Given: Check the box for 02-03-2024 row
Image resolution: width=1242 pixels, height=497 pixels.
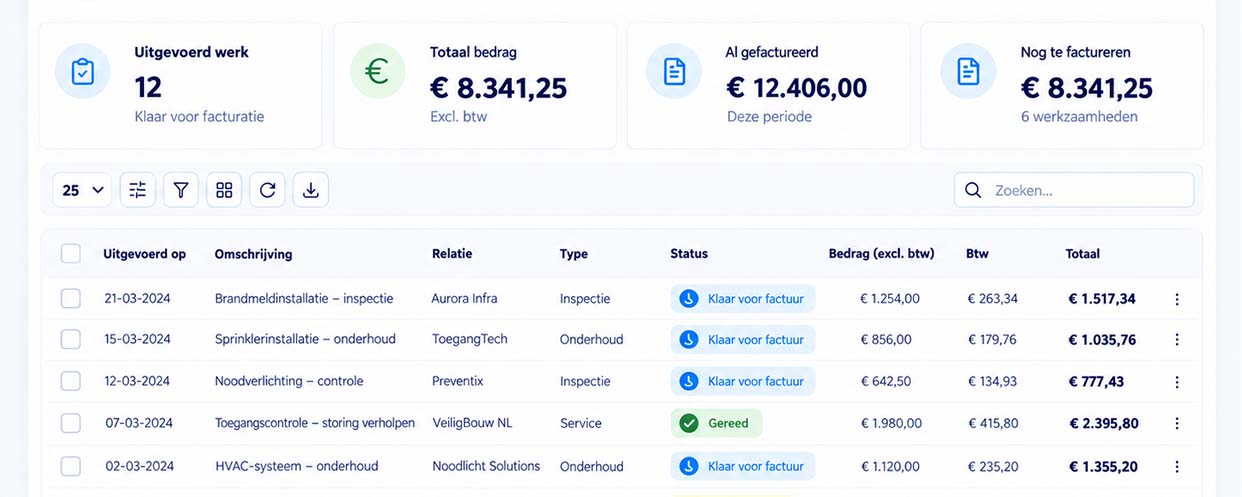Looking at the screenshot, I should 71,466.
